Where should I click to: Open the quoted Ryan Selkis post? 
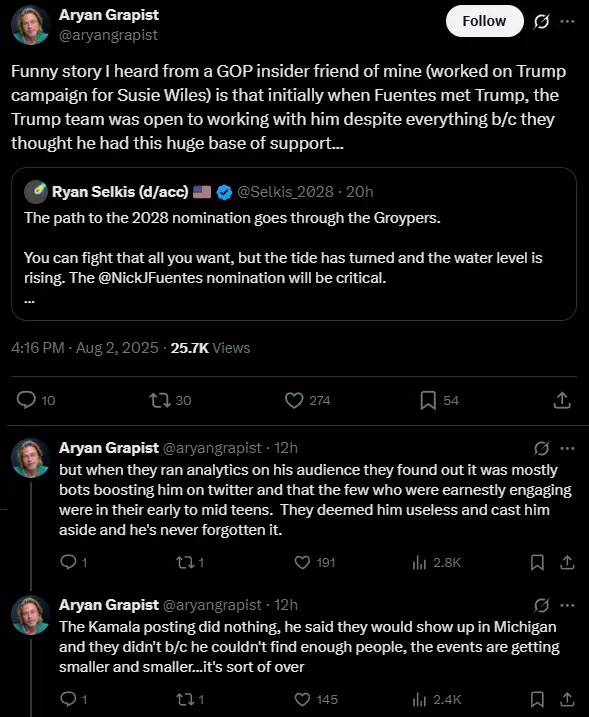click(x=294, y=244)
